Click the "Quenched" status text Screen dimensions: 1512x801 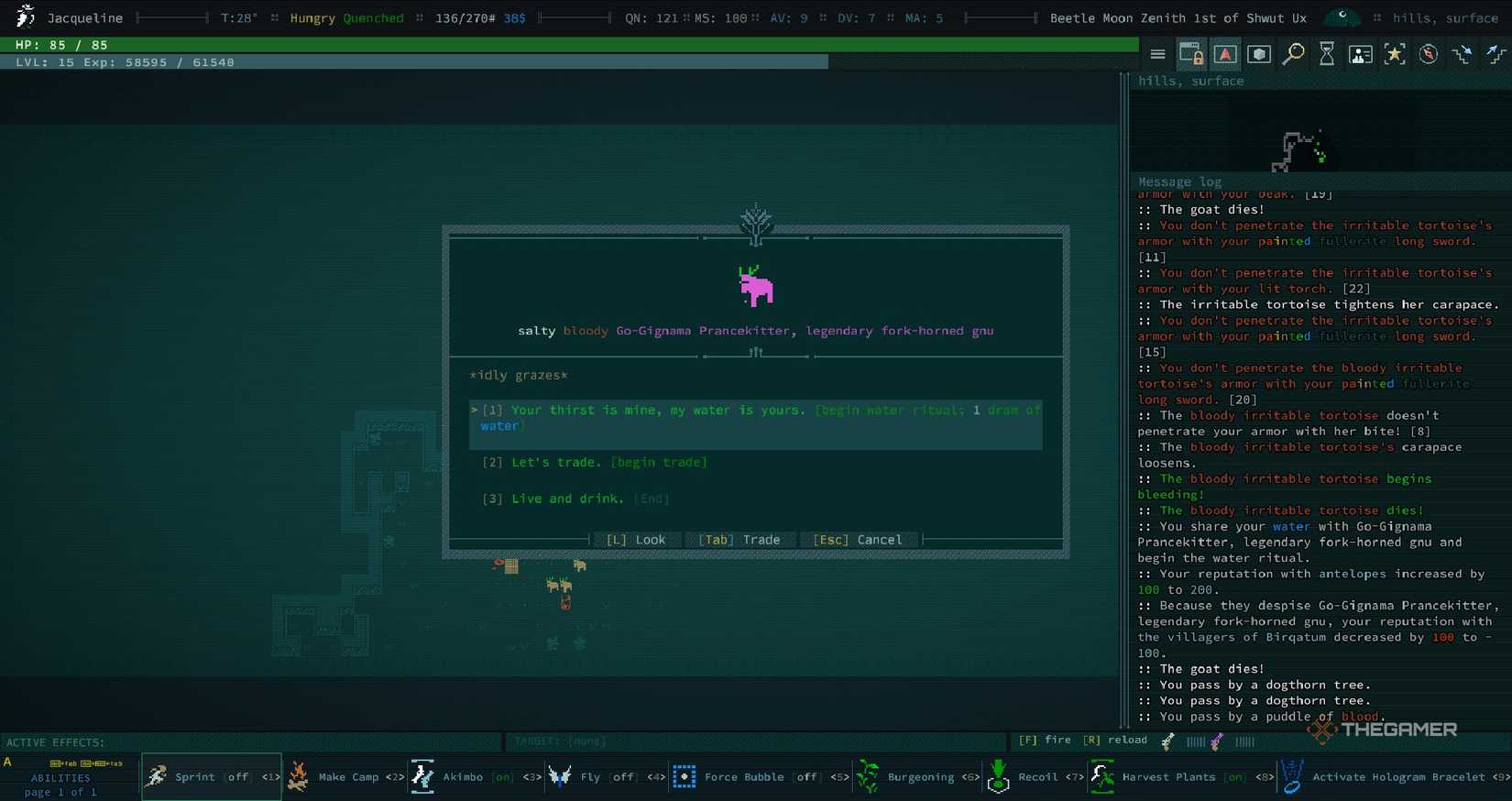[x=373, y=17]
